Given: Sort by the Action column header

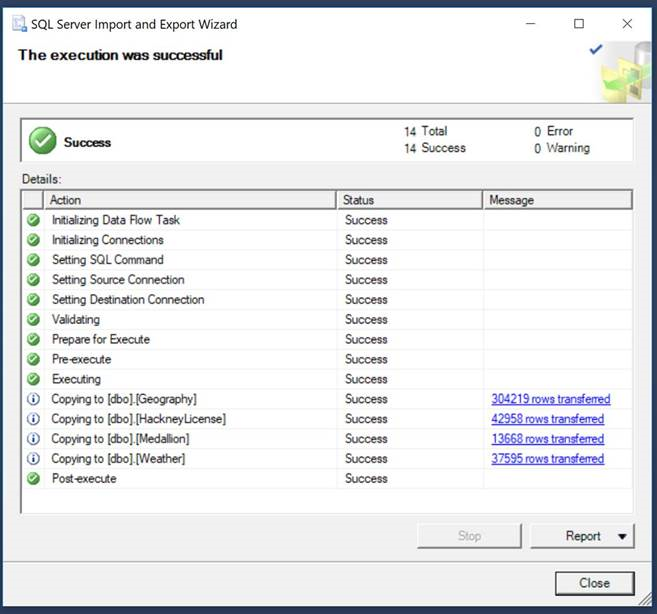Looking at the screenshot, I should pyautogui.click(x=190, y=200).
